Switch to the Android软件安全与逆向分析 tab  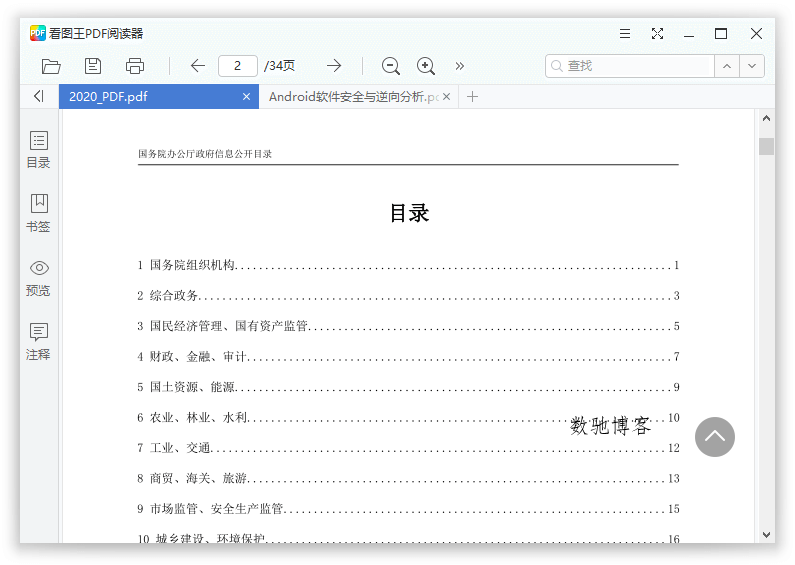[359, 96]
